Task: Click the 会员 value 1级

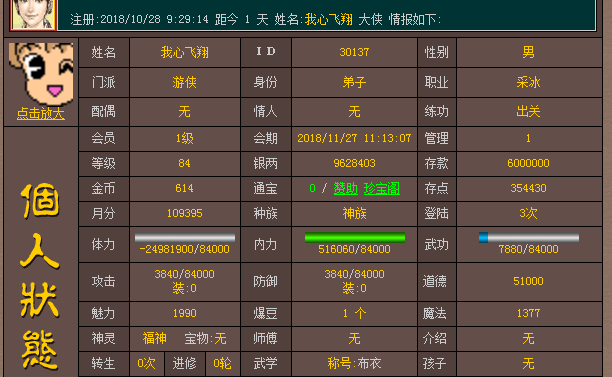Action: point(185,138)
